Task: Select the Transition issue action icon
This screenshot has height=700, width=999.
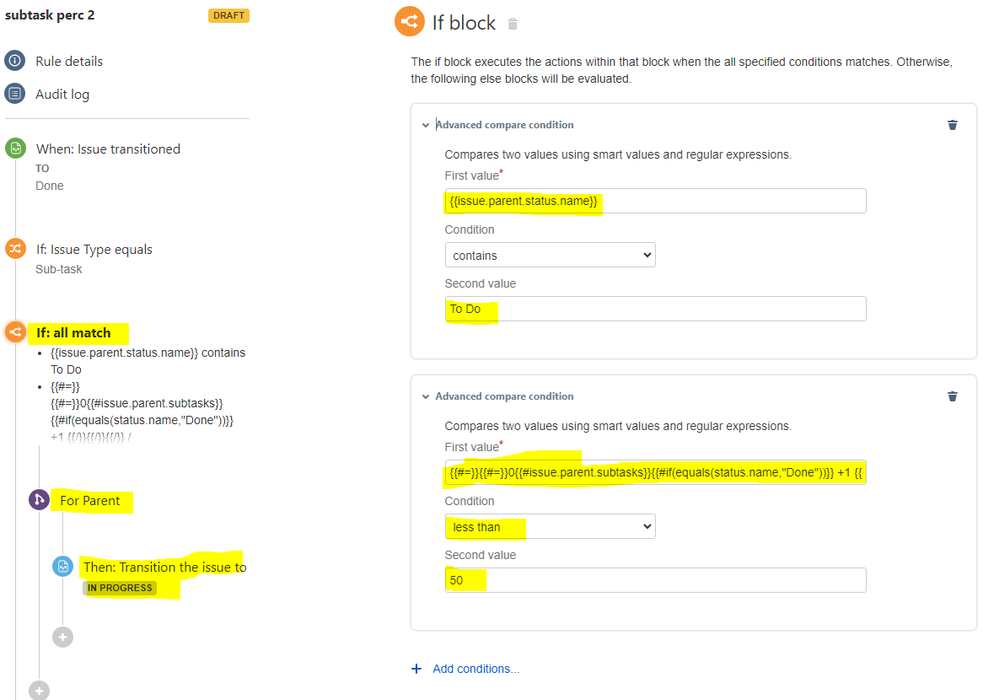Action: click(x=62, y=566)
